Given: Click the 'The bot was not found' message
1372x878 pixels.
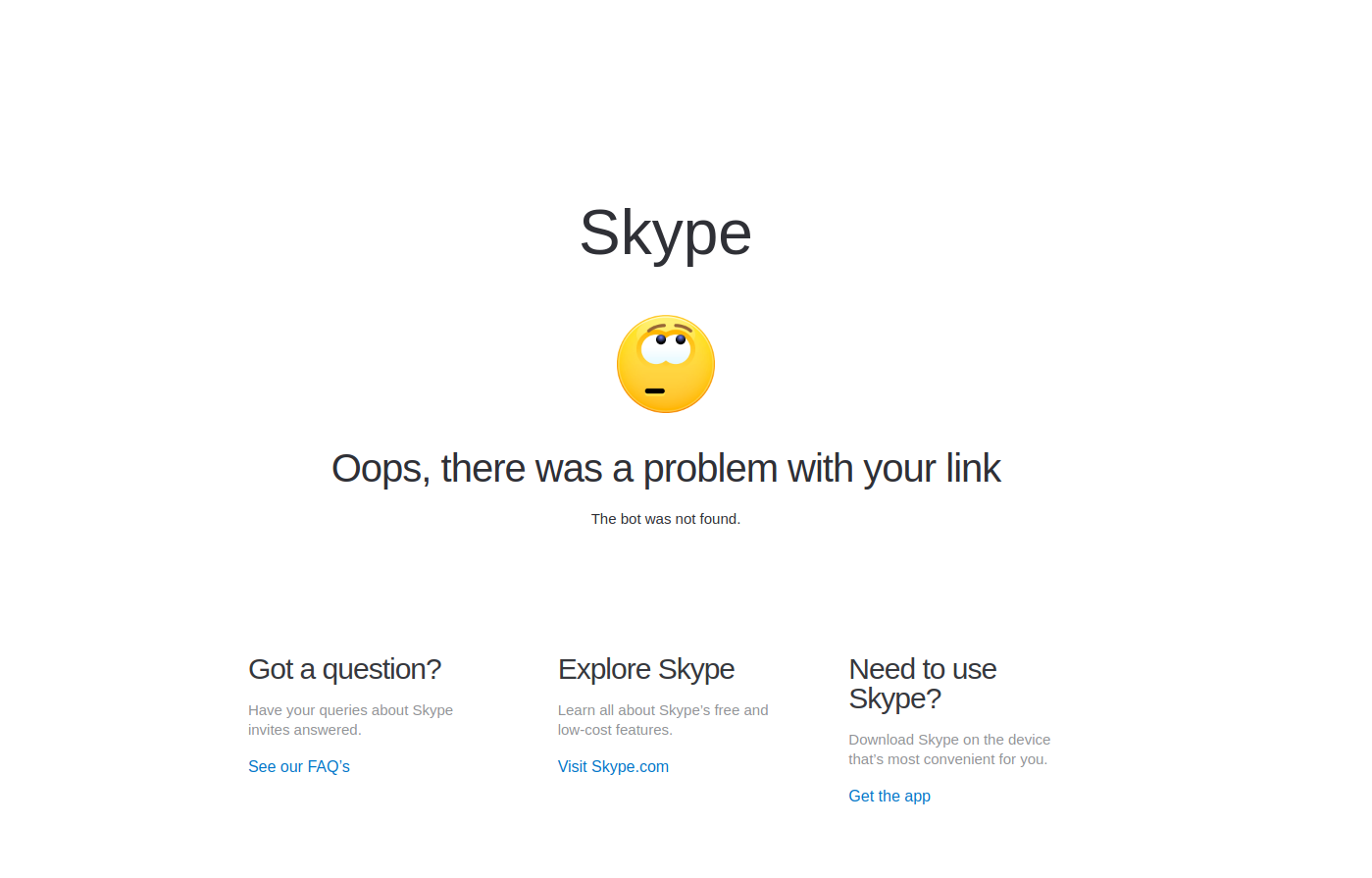Looking at the screenshot, I should pos(666,518).
